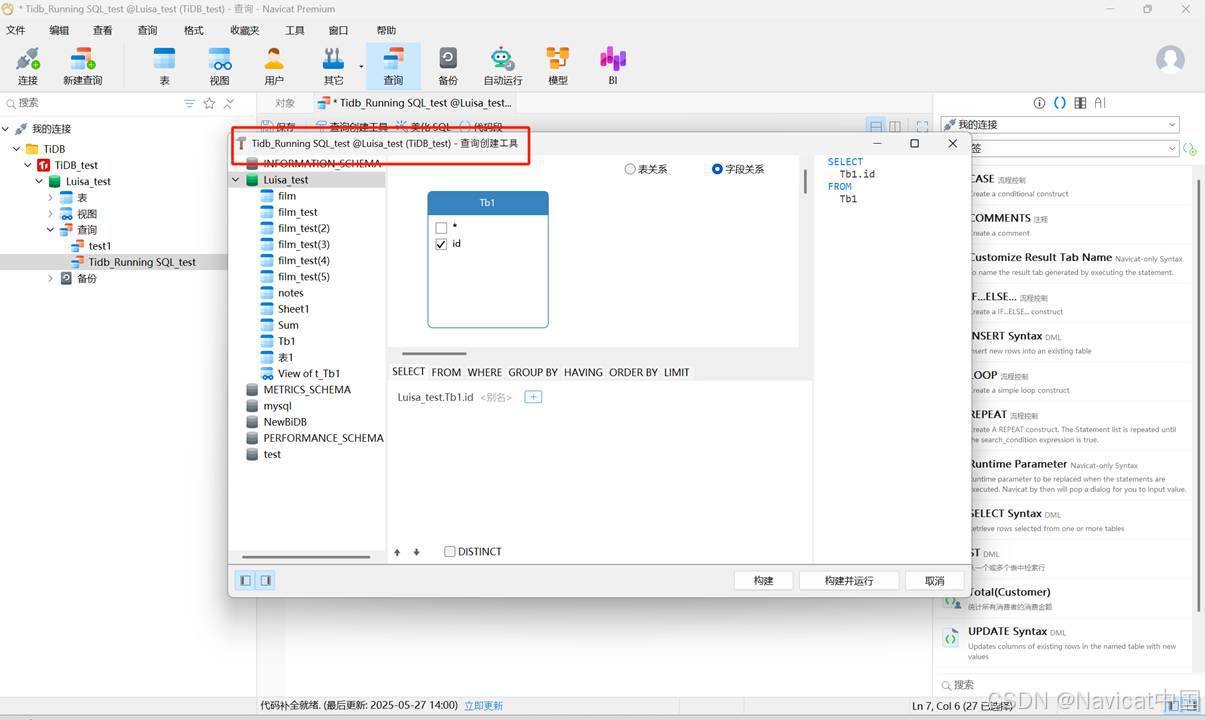Click horizontal scrollbar under query builder tree
This screenshot has width=1205, height=720.
coord(306,557)
